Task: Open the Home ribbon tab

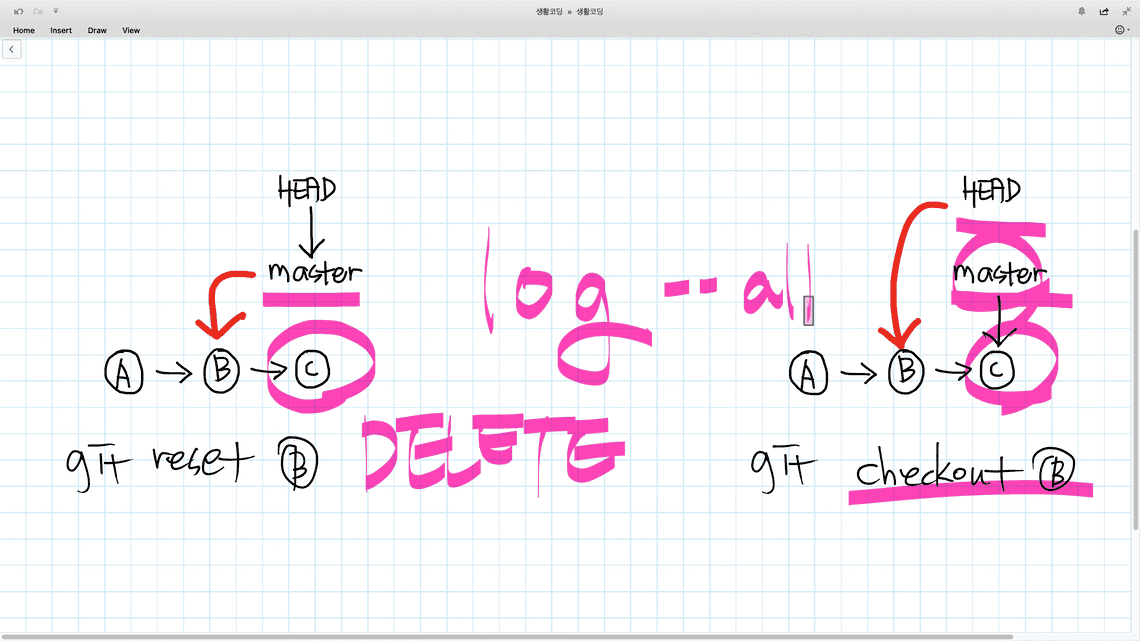Action: tap(24, 30)
